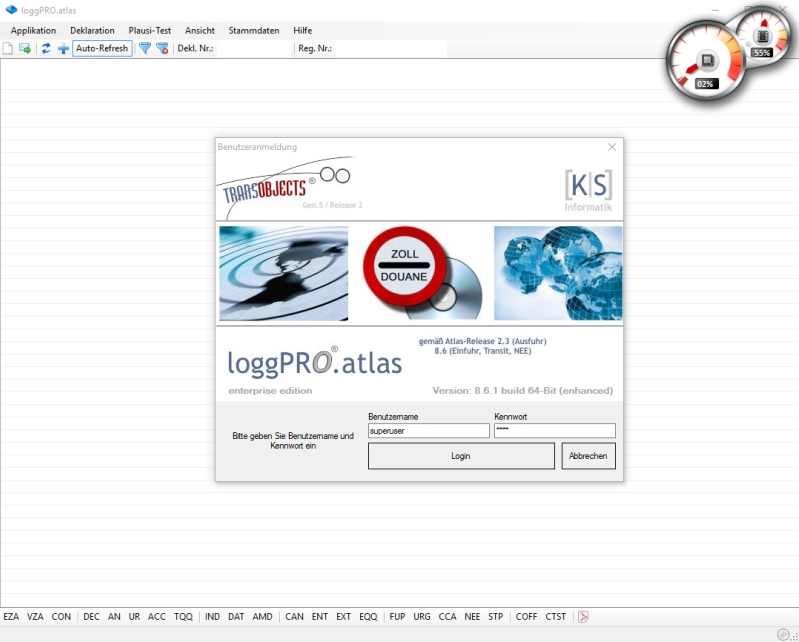Click the Login button

(461, 456)
